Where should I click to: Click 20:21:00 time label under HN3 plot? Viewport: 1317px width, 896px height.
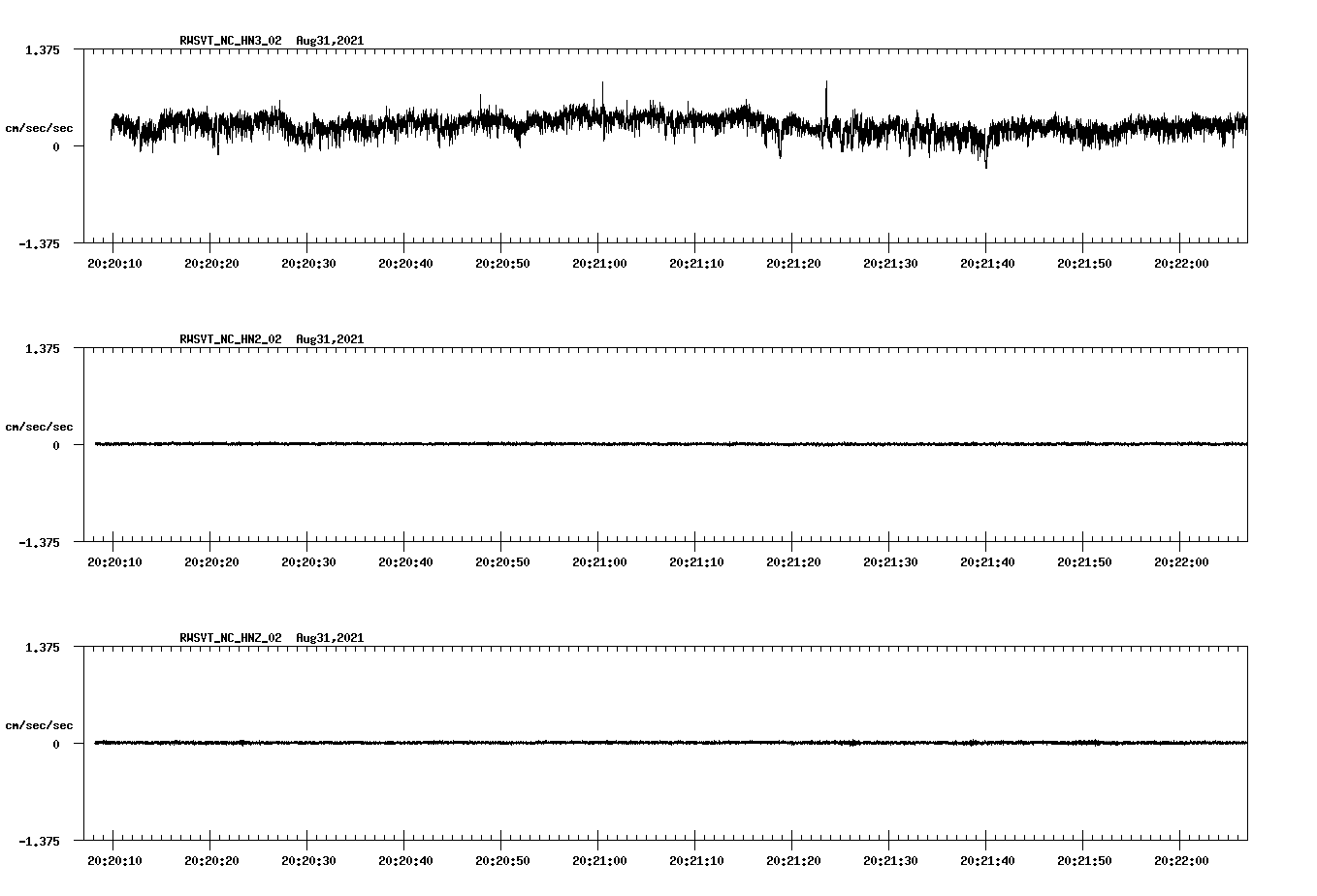point(599,263)
